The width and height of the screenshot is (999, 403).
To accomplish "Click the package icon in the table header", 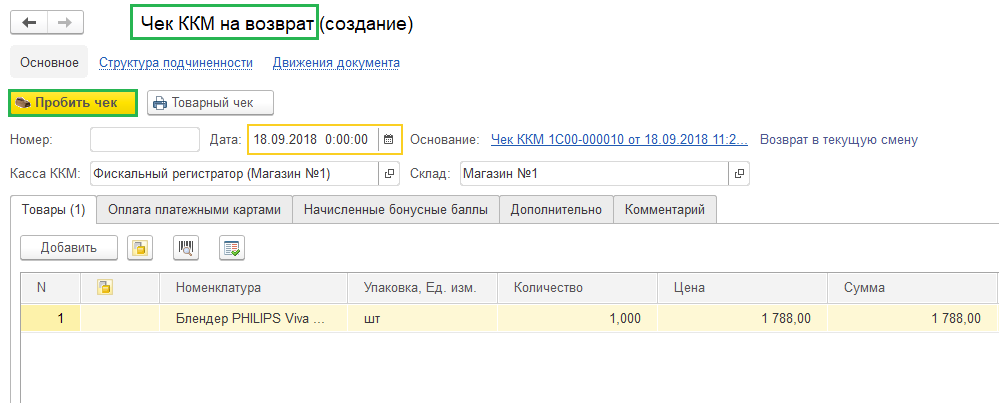I will click(104, 288).
